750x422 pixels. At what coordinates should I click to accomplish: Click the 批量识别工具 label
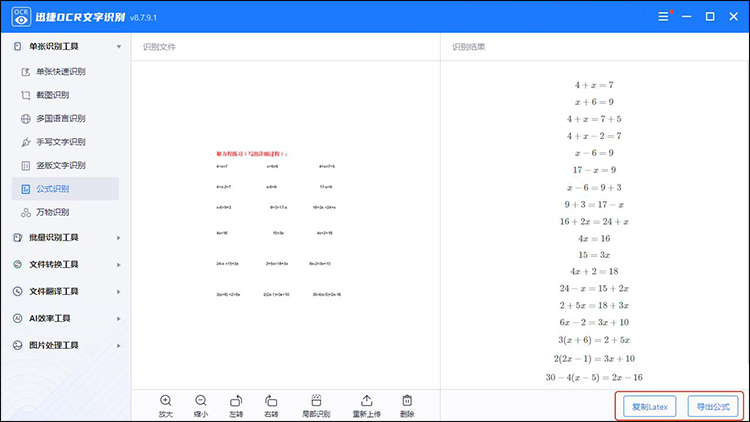pos(54,237)
